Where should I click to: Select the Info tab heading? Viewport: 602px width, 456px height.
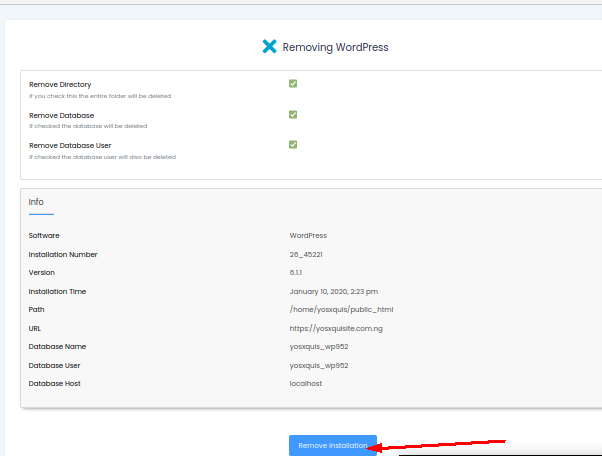[x=36, y=202]
